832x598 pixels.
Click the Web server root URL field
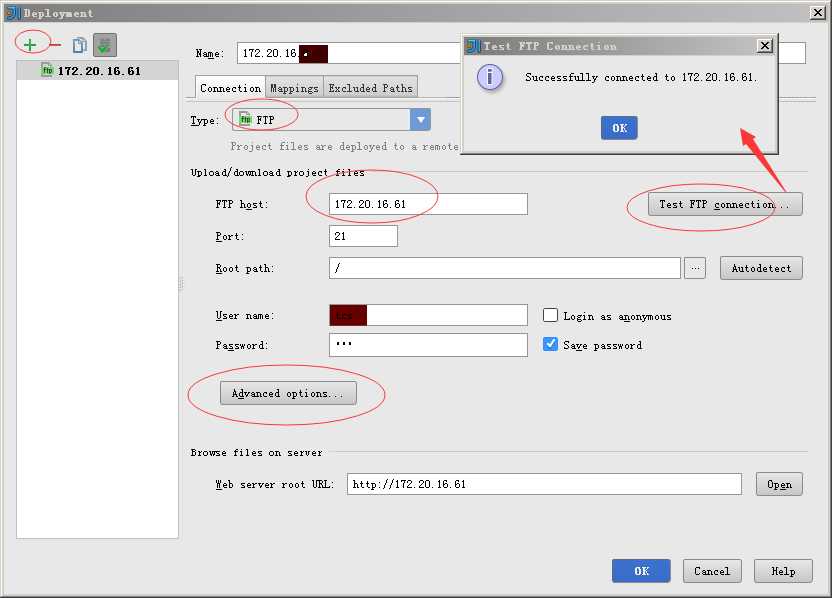(544, 484)
